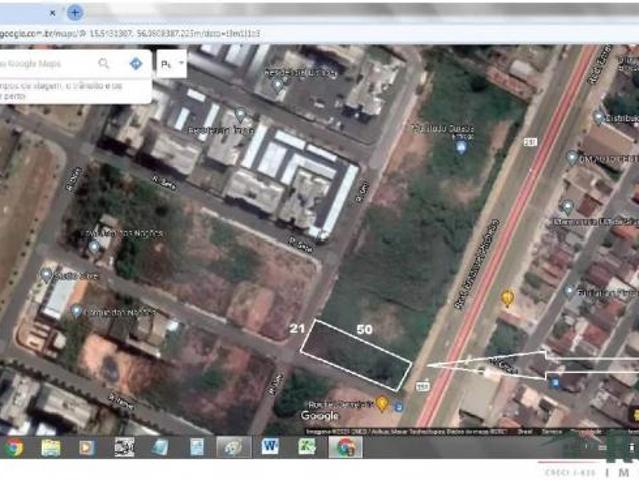Switch to the active Chrome window in taskbar
Image resolution: width=639 pixels, height=480 pixels.
pos(345,447)
